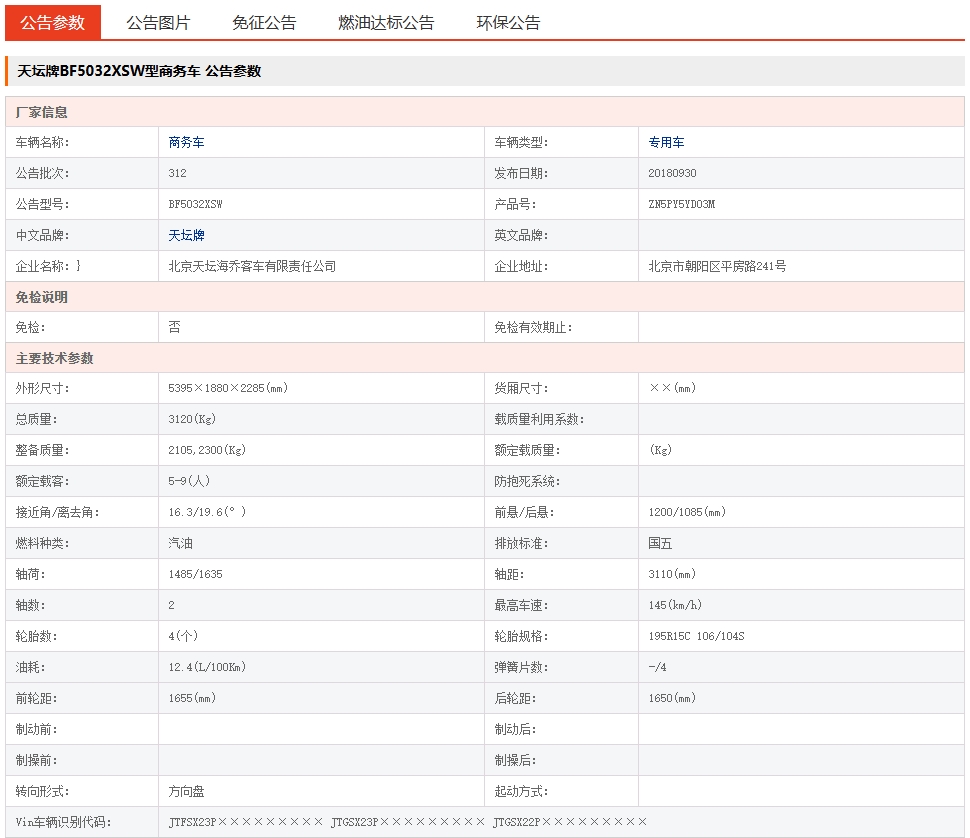The height and width of the screenshot is (838, 970).
Task: Click the 免检有效期止: label
Action: pos(533,327)
